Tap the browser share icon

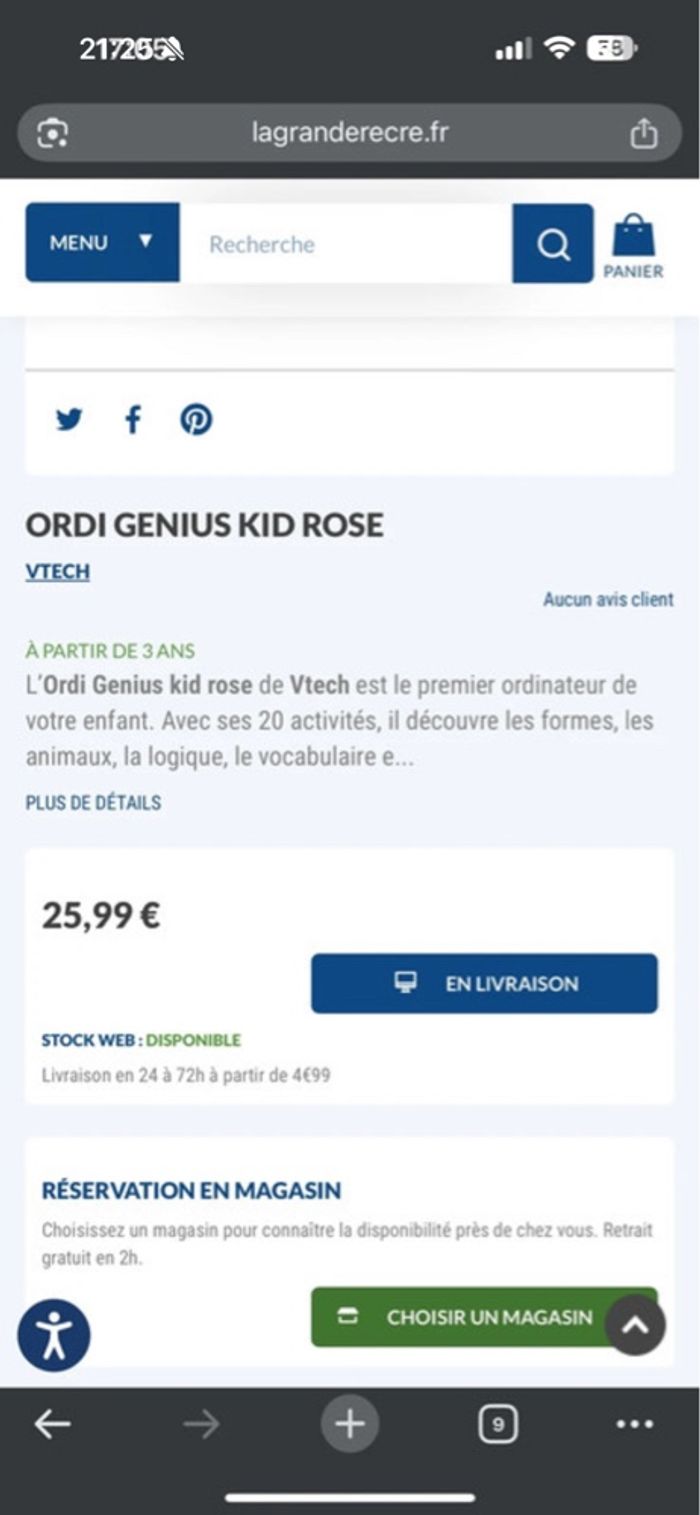644,133
